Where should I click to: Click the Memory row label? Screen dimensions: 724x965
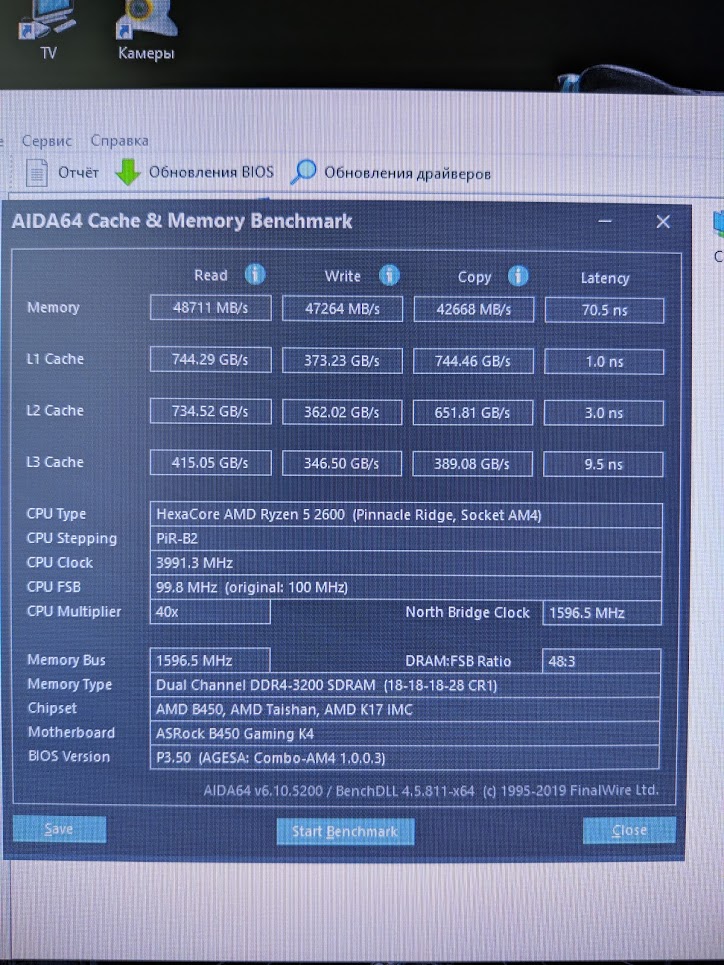coord(54,307)
